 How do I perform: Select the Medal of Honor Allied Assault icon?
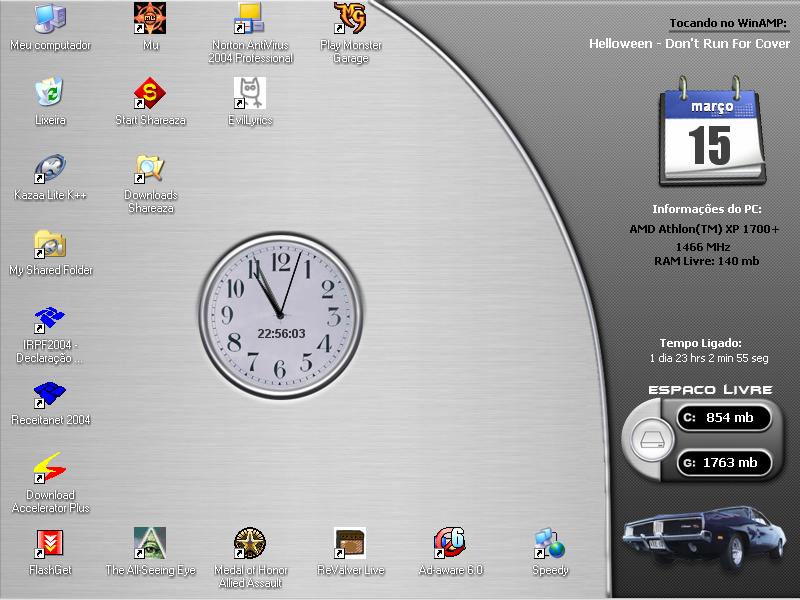(250, 543)
